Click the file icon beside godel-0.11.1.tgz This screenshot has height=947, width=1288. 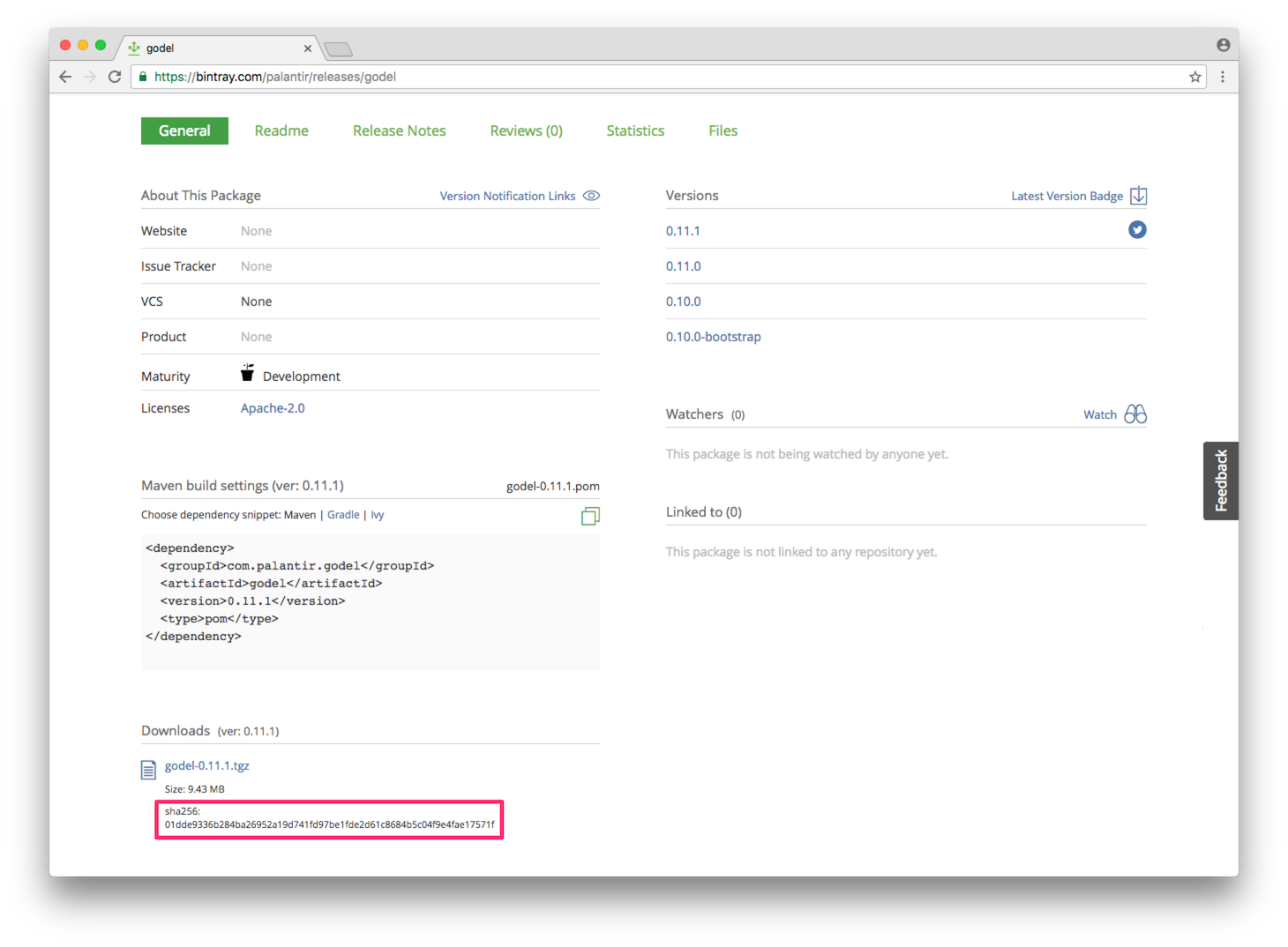(148, 770)
